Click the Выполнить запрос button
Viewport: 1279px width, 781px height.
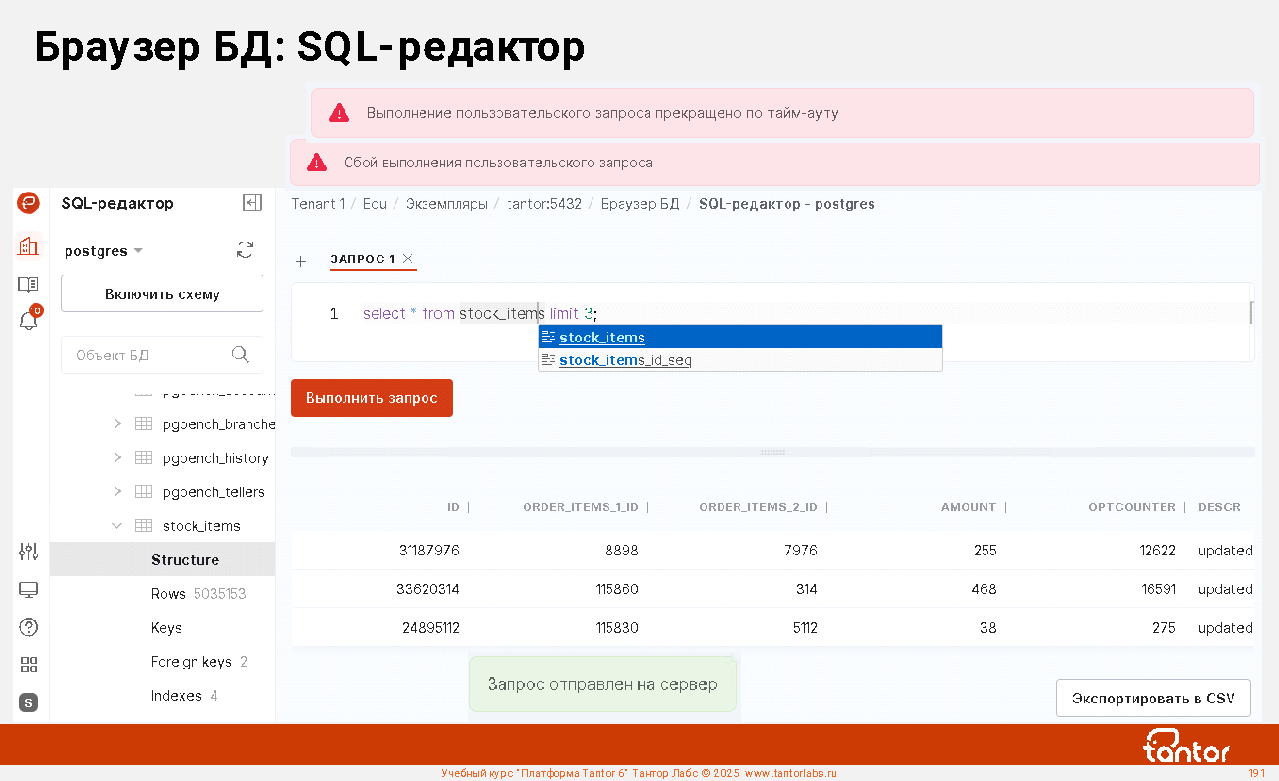371,398
